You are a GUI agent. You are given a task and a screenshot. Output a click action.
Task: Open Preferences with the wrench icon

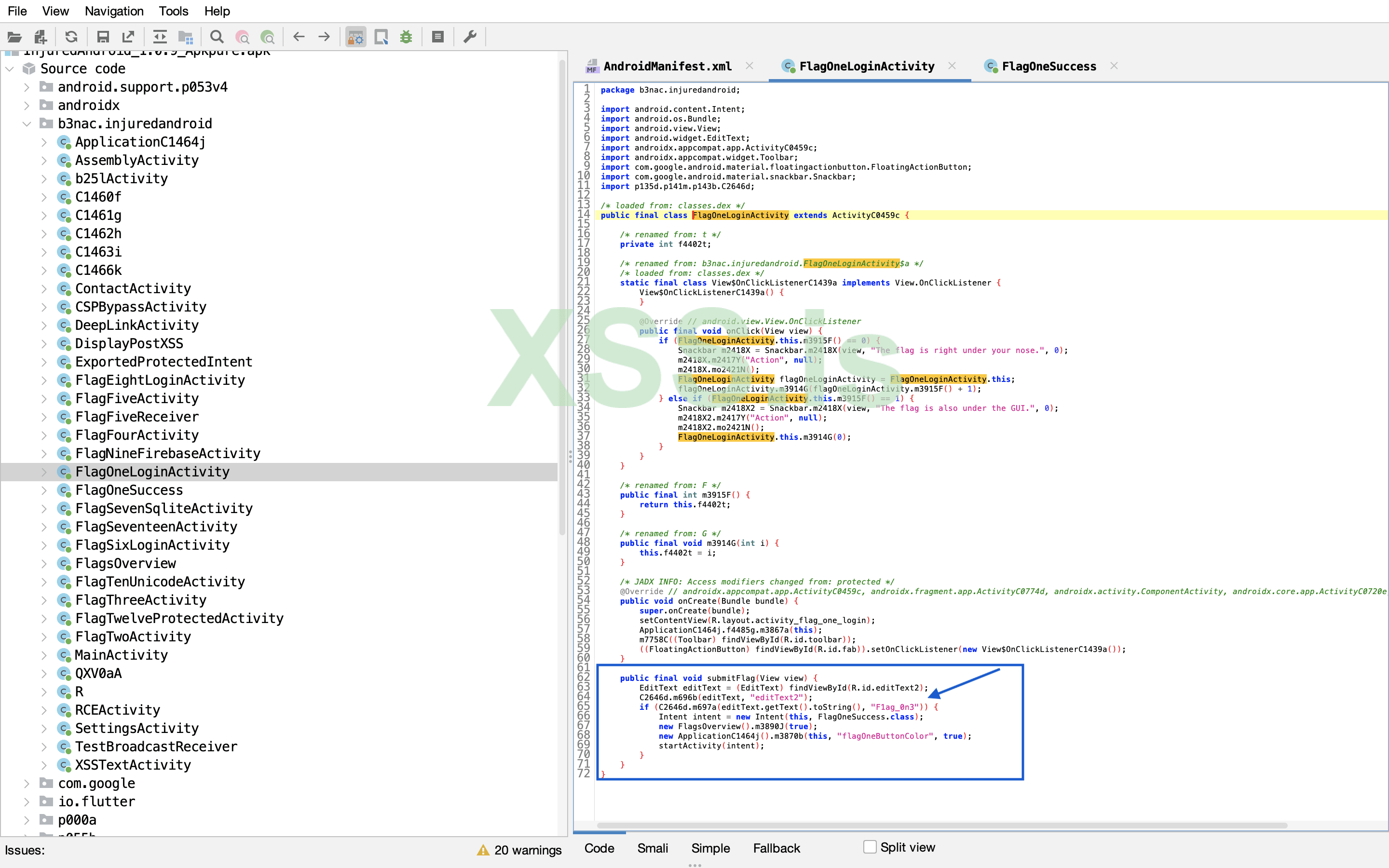(470, 37)
